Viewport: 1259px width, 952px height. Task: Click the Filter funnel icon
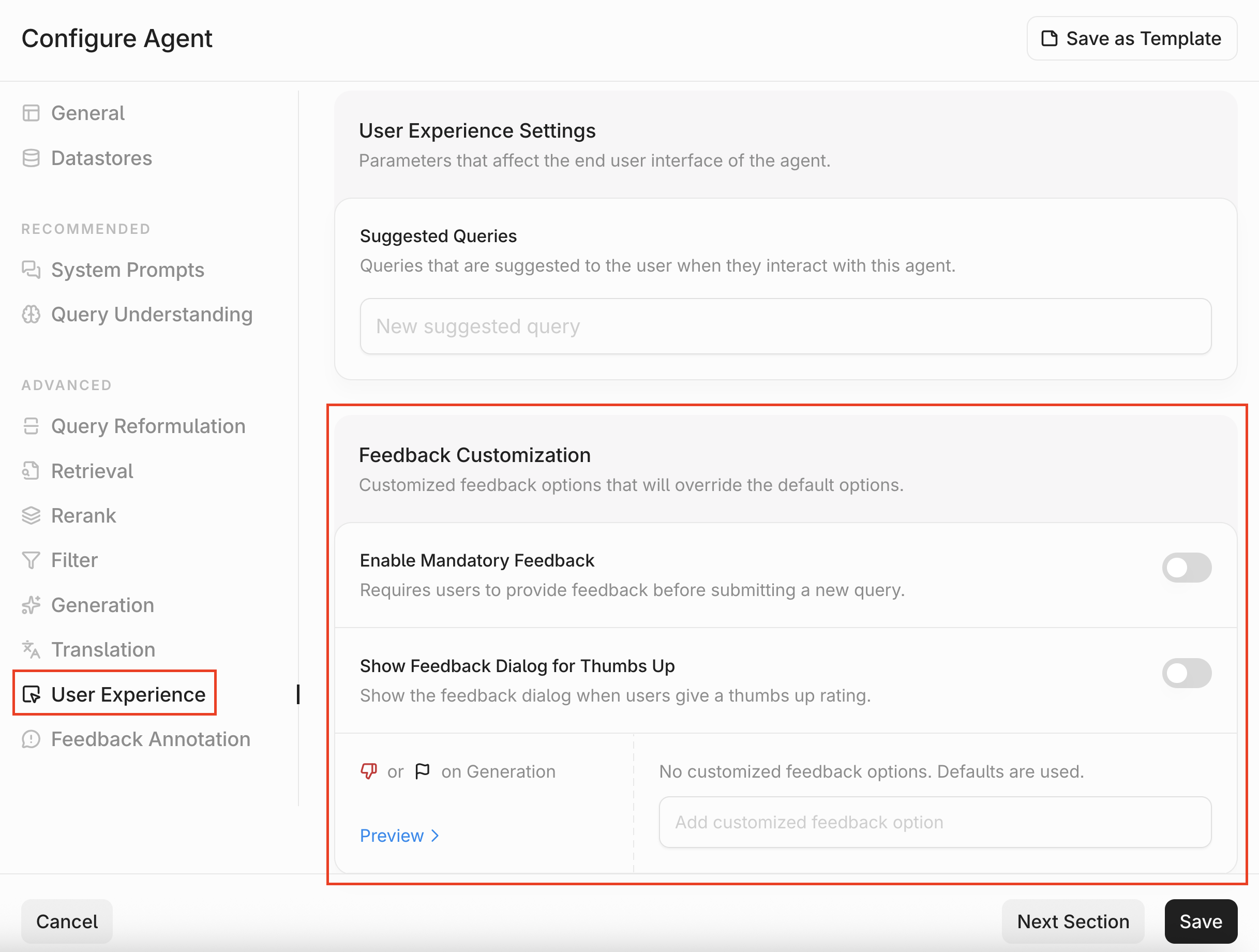coord(31,560)
